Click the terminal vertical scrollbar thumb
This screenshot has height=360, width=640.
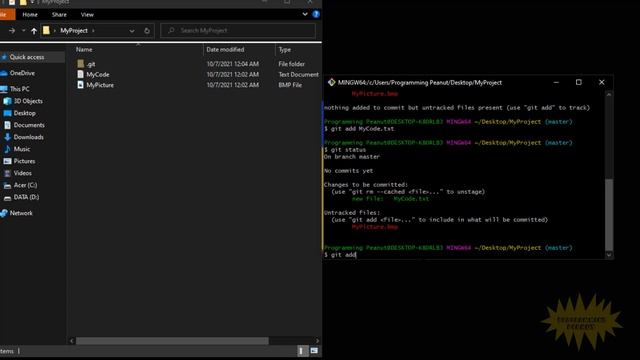click(609, 214)
